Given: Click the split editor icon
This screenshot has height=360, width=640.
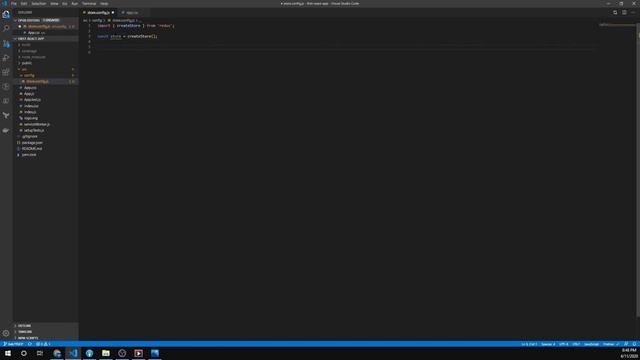Looking at the screenshot, I should pyautogui.click(x=624, y=13).
